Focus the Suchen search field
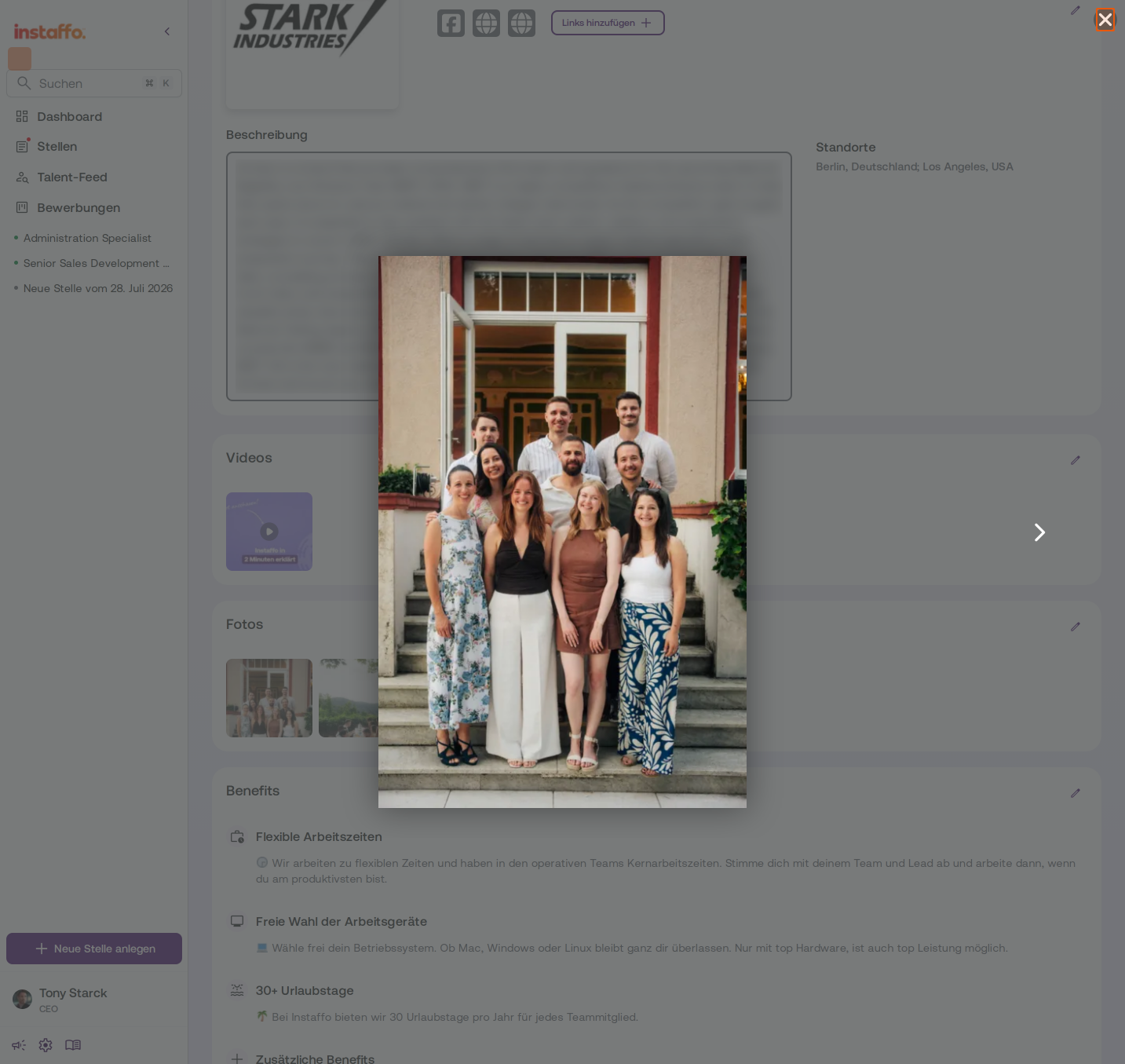The width and height of the screenshot is (1125, 1064). pyautogui.click(x=94, y=83)
